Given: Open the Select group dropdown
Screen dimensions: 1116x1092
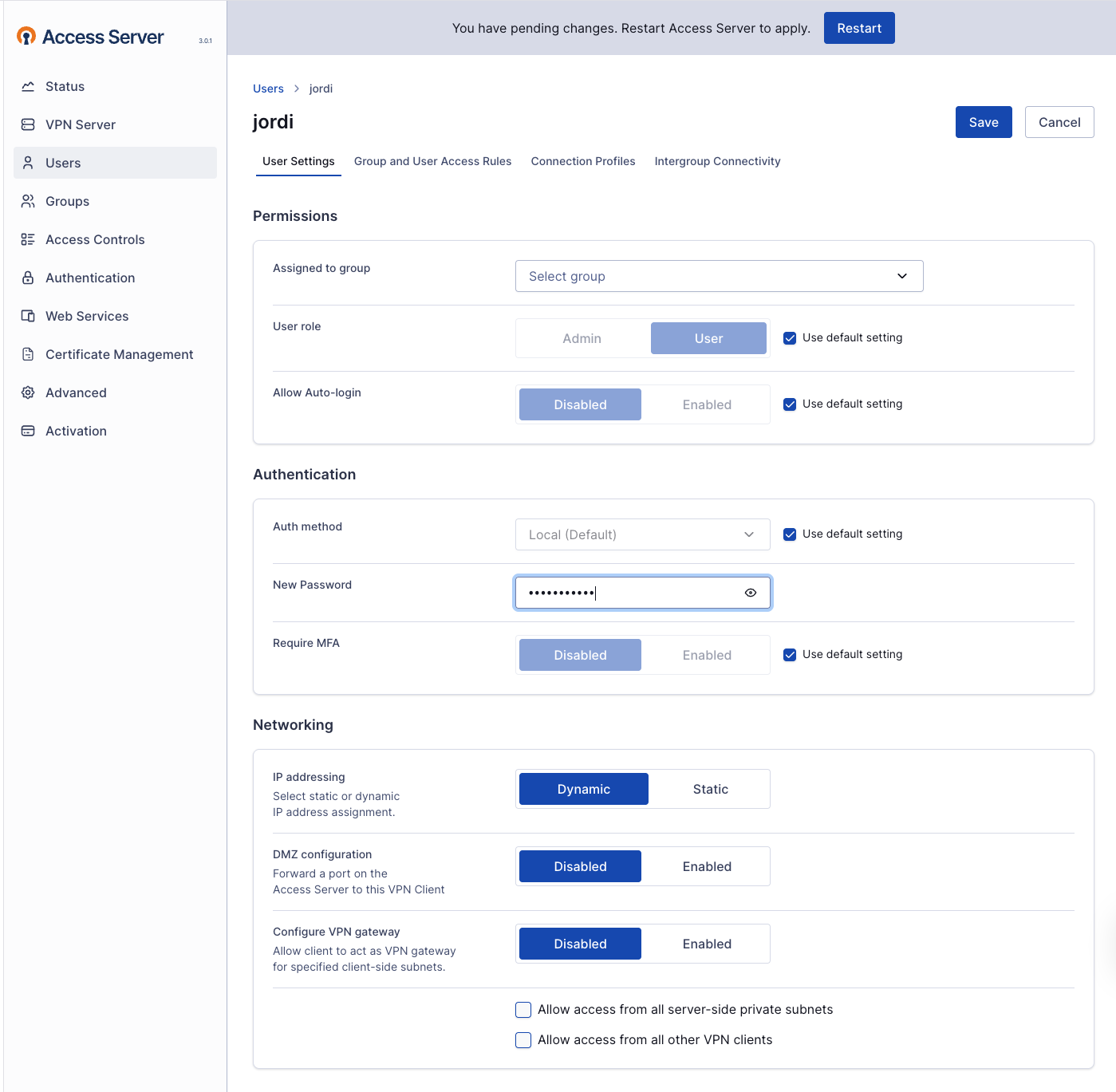Looking at the screenshot, I should coord(719,276).
